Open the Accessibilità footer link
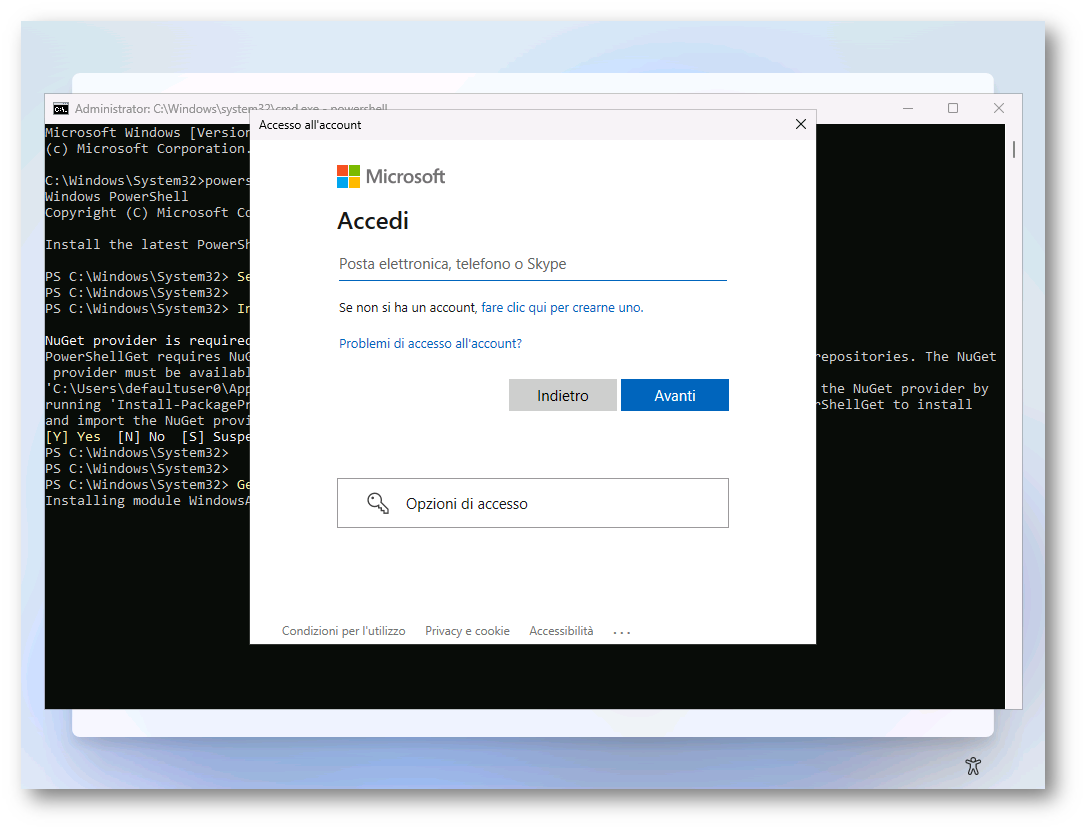The width and height of the screenshot is (1087, 831). click(561, 631)
